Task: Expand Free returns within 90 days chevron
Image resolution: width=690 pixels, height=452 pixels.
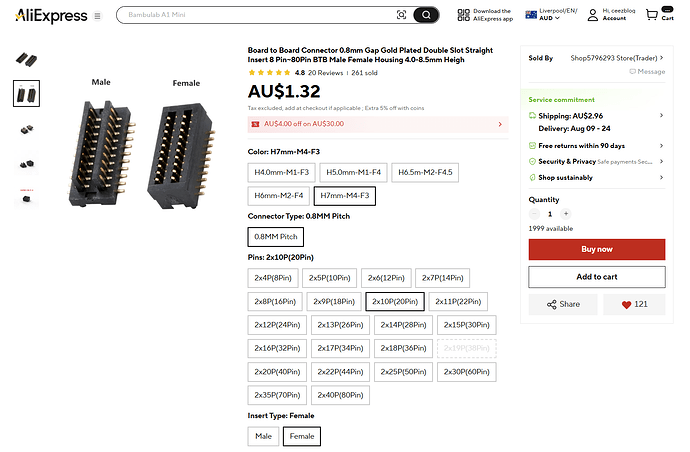Action: coord(661,146)
